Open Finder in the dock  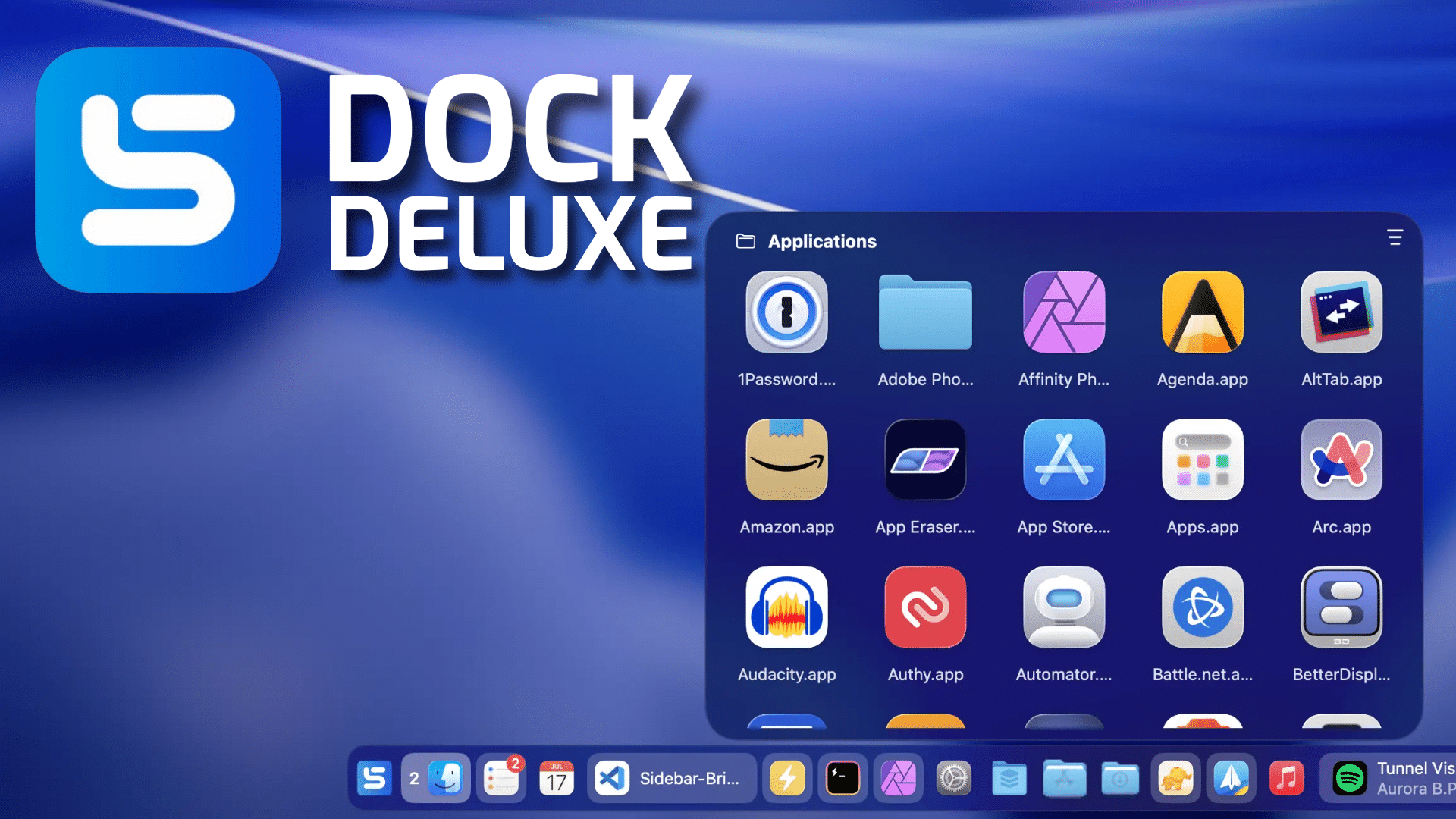click(445, 778)
